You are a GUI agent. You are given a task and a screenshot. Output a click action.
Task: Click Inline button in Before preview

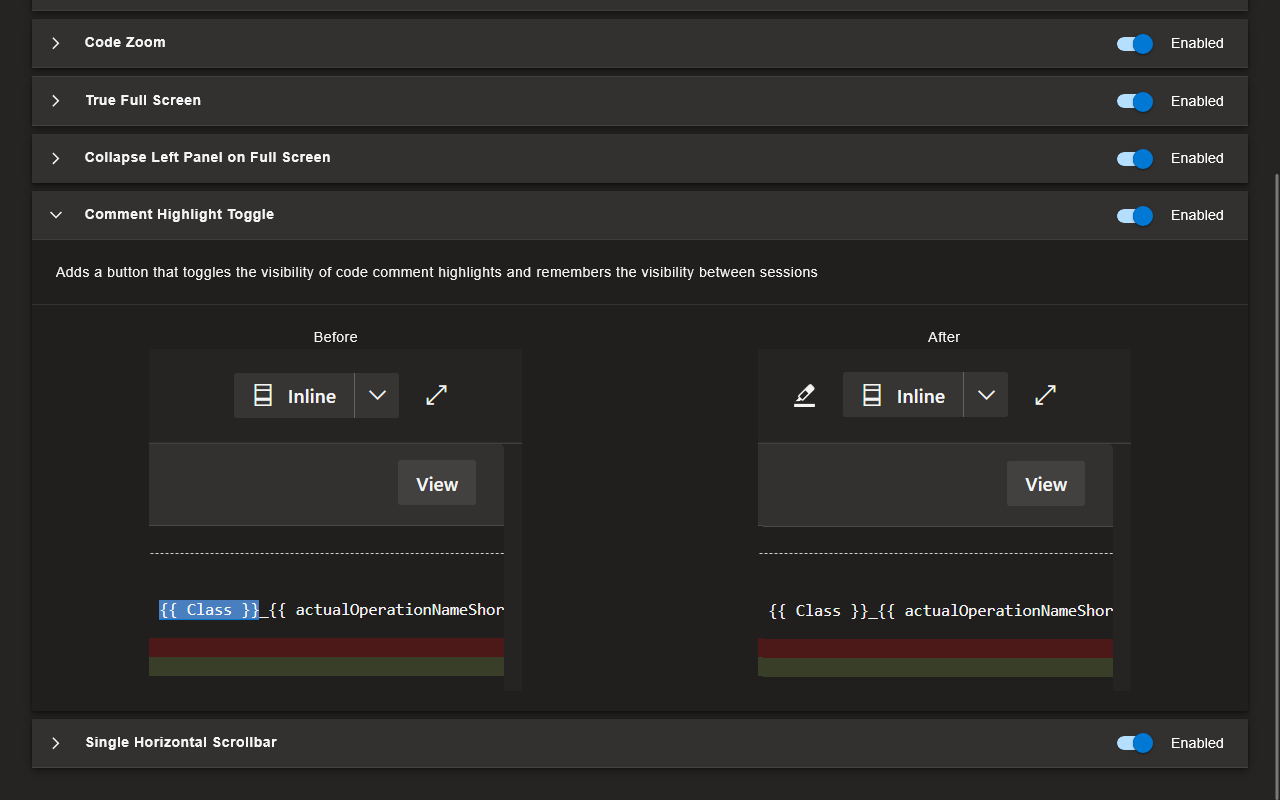point(294,396)
